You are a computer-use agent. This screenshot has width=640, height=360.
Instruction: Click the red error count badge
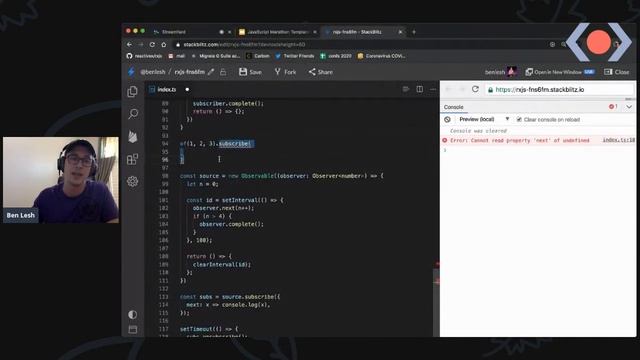point(613,107)
